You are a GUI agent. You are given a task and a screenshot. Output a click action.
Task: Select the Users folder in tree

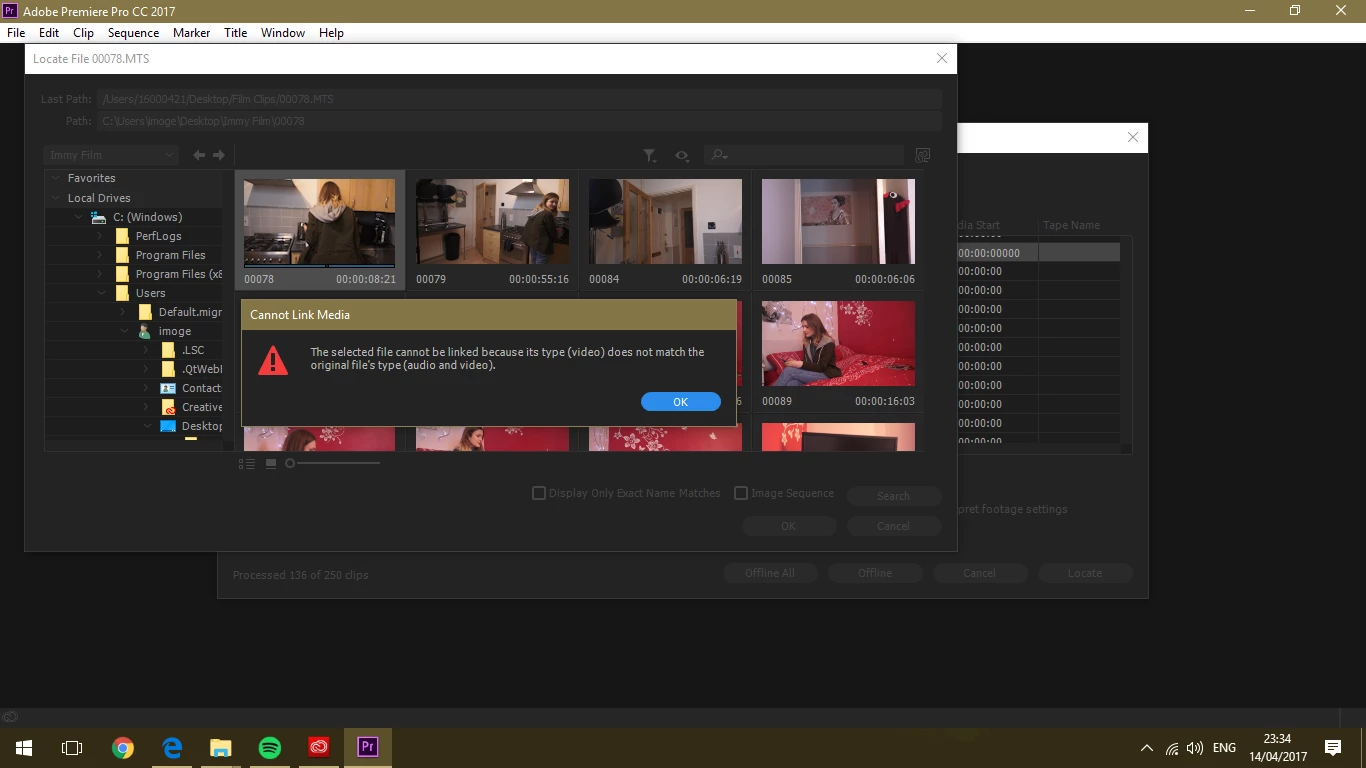(x=150, y=293)
